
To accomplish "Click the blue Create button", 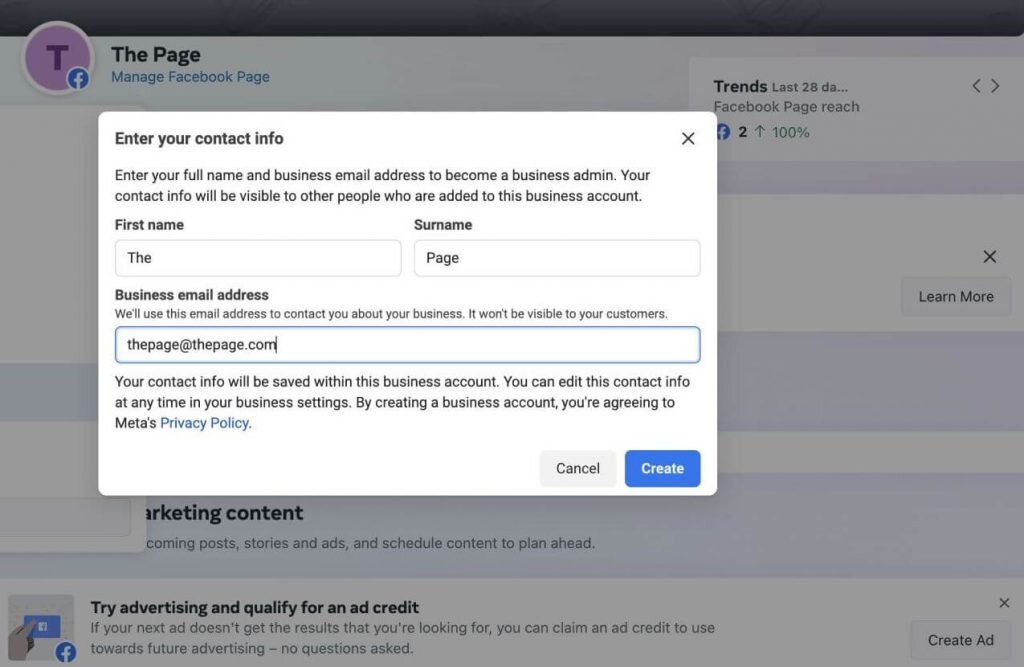I will pyautogui.click(x=662, y=468).
